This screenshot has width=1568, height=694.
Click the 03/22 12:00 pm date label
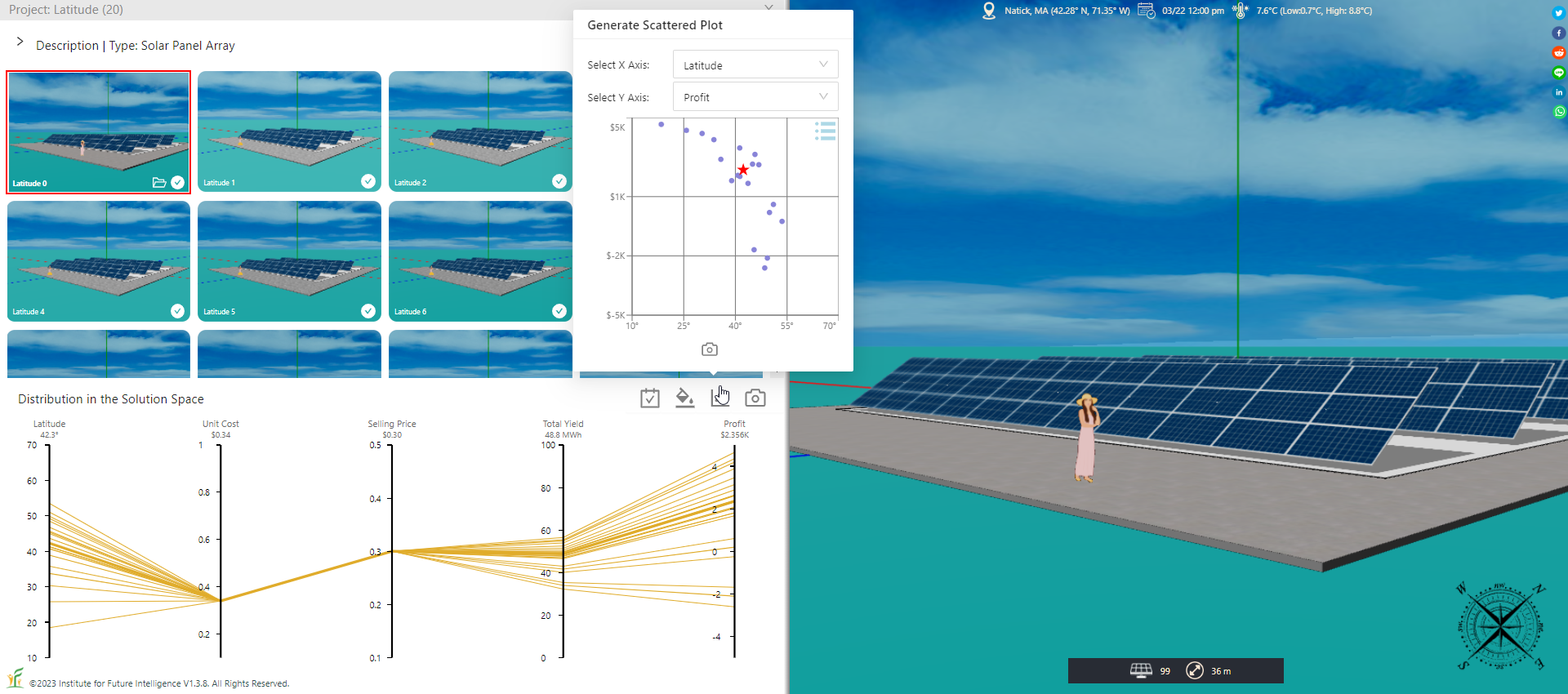pos(1192,11)
